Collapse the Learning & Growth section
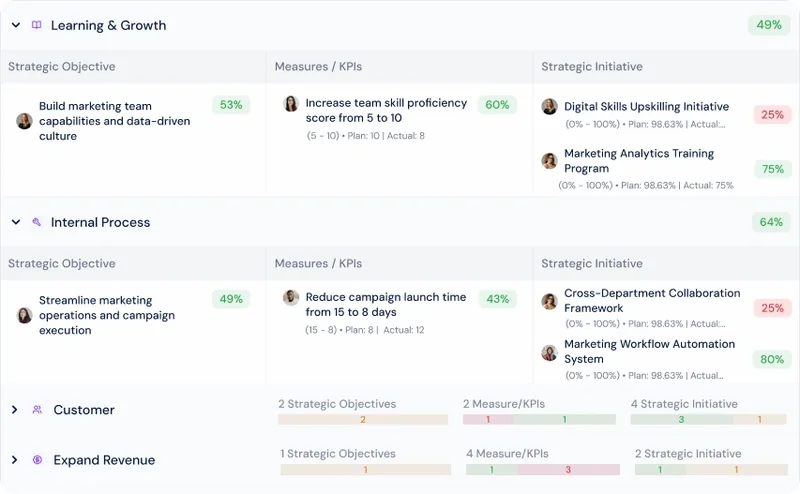Viewport: 800px width, 494px height. click(x=16, y=25)
